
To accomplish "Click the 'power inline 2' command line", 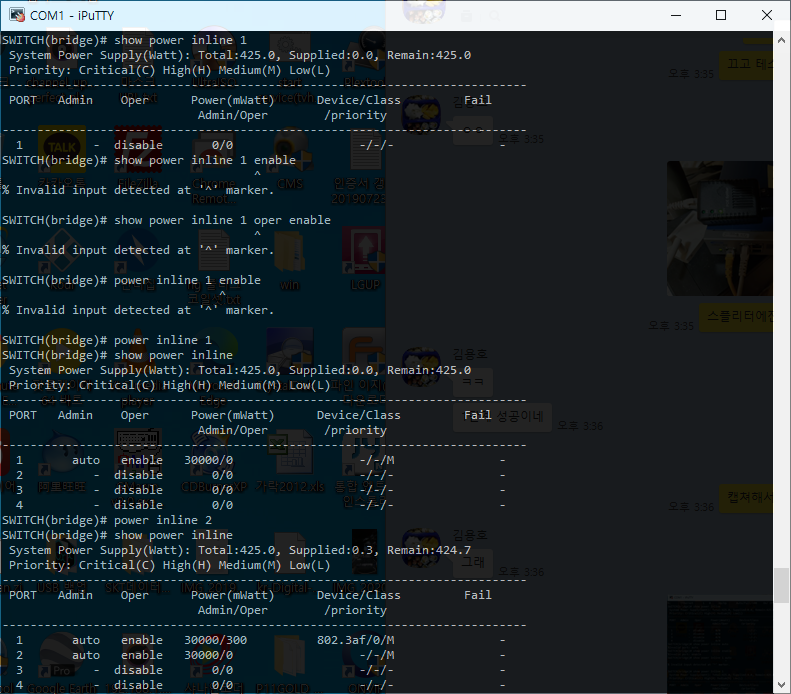I will pyautogui.click(x=162, y=520).
